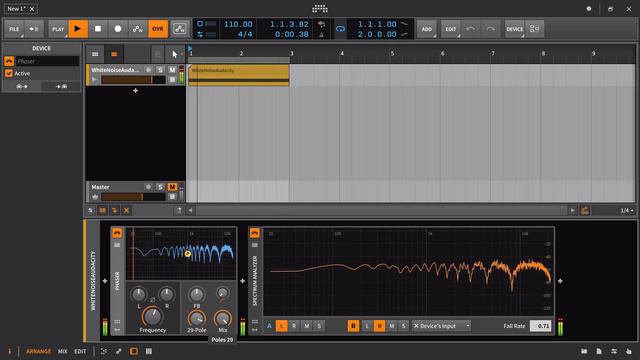Click bar 5 on the timeline ruler
Image resolution: width=640 pixels, height=360 pixels.
coord(392,53)
